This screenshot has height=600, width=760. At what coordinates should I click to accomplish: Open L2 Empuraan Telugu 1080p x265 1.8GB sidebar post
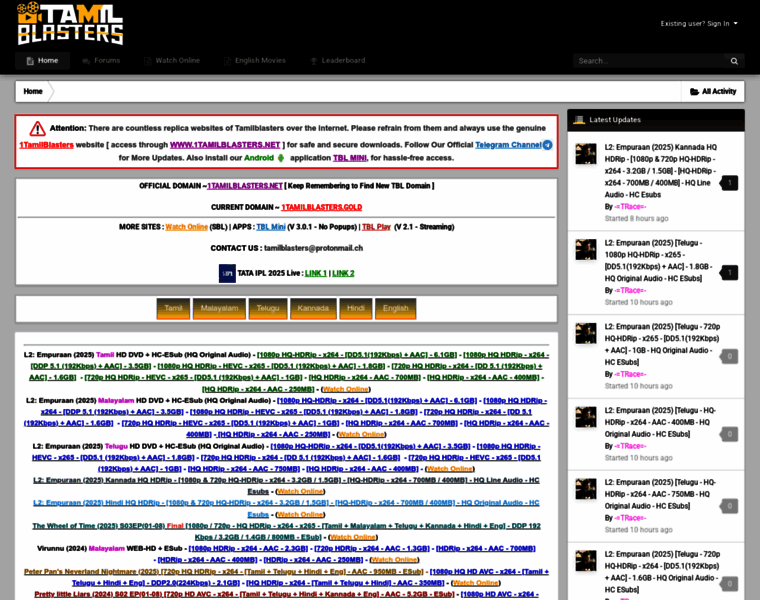(659, 261)
